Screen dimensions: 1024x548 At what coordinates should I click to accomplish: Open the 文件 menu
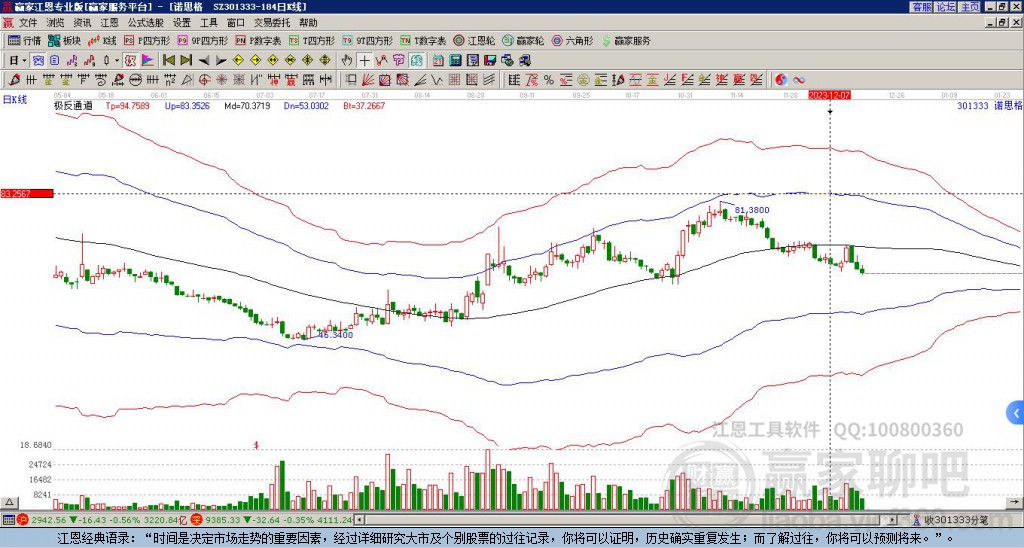28,23
